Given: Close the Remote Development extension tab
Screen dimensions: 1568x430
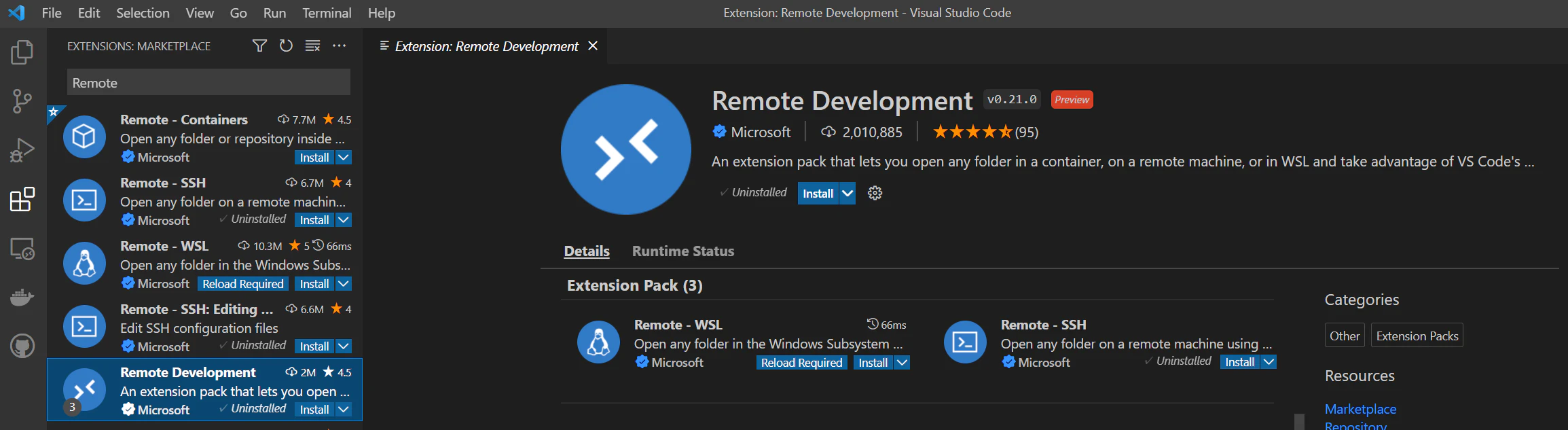Looking at the screenshot, I should 593,46.
